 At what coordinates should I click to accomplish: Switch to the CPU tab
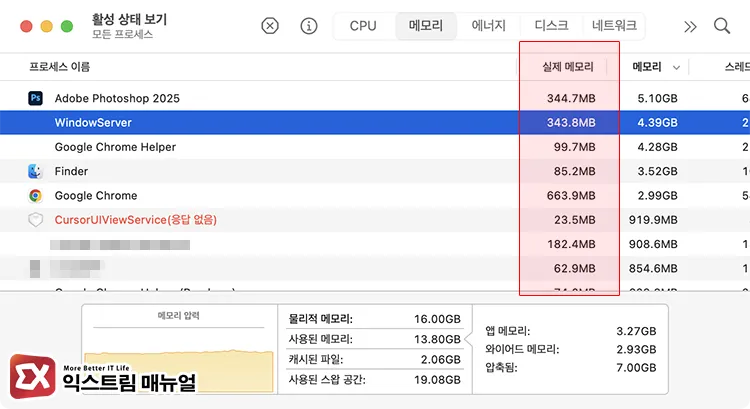click(x=363, y=26)
